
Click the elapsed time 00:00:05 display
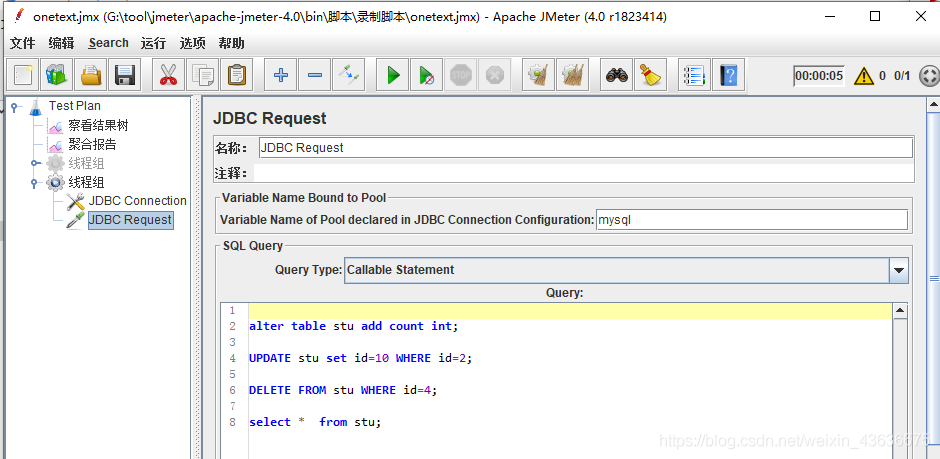pyautogui.click(x=819, y=76)
